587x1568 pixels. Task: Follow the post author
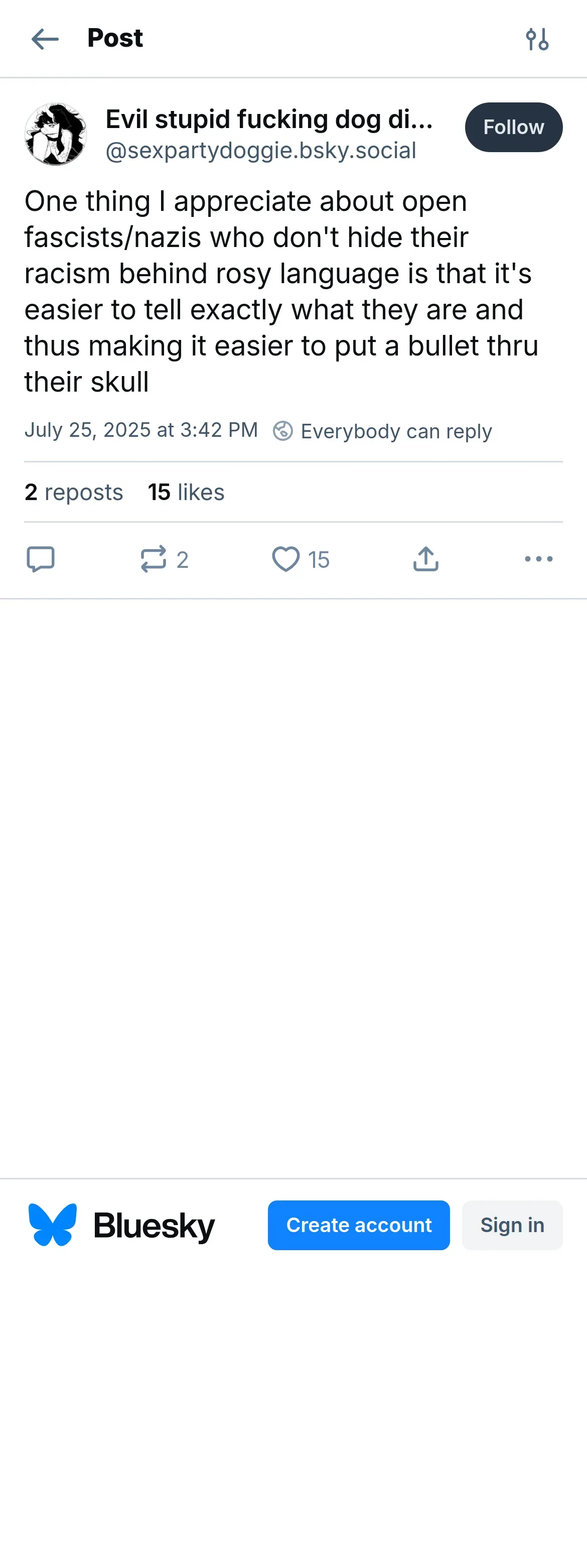tap(513, 127)
